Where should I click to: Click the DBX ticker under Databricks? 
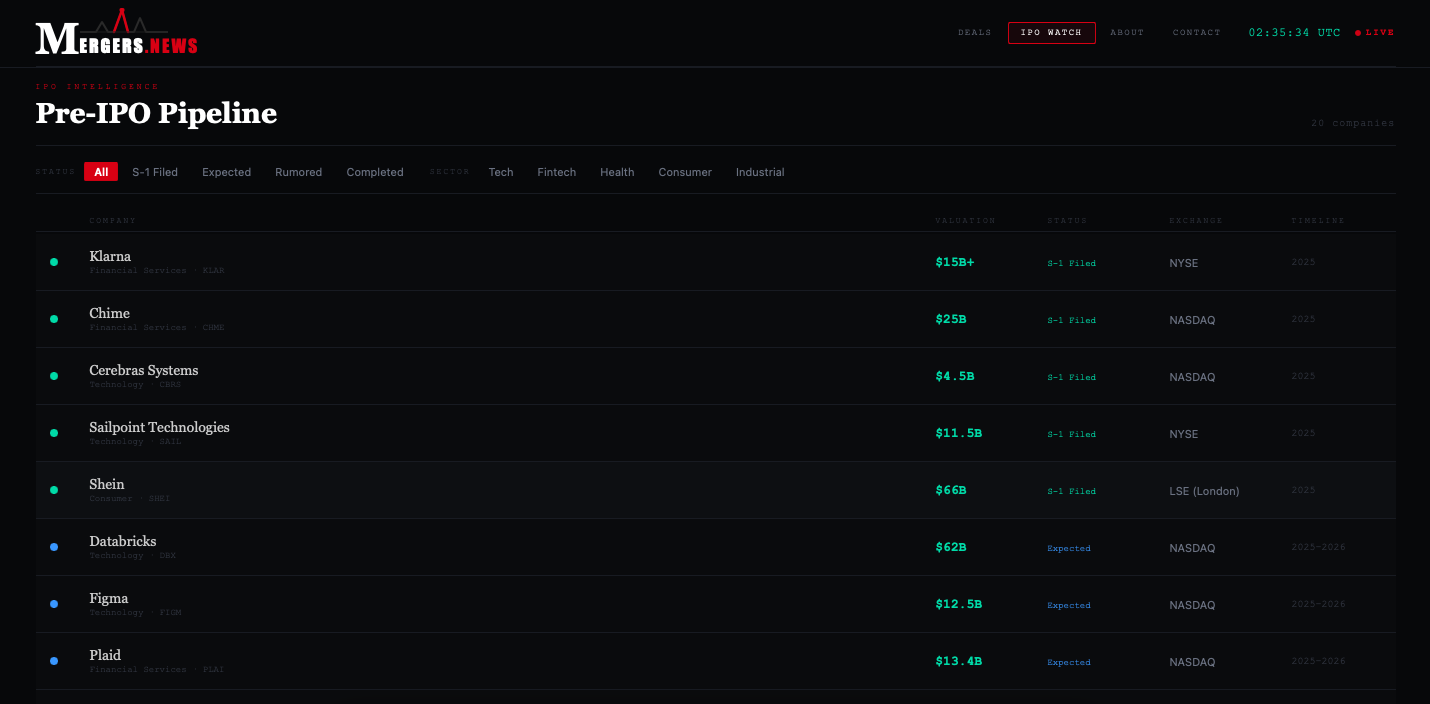[x=168, y=556]
